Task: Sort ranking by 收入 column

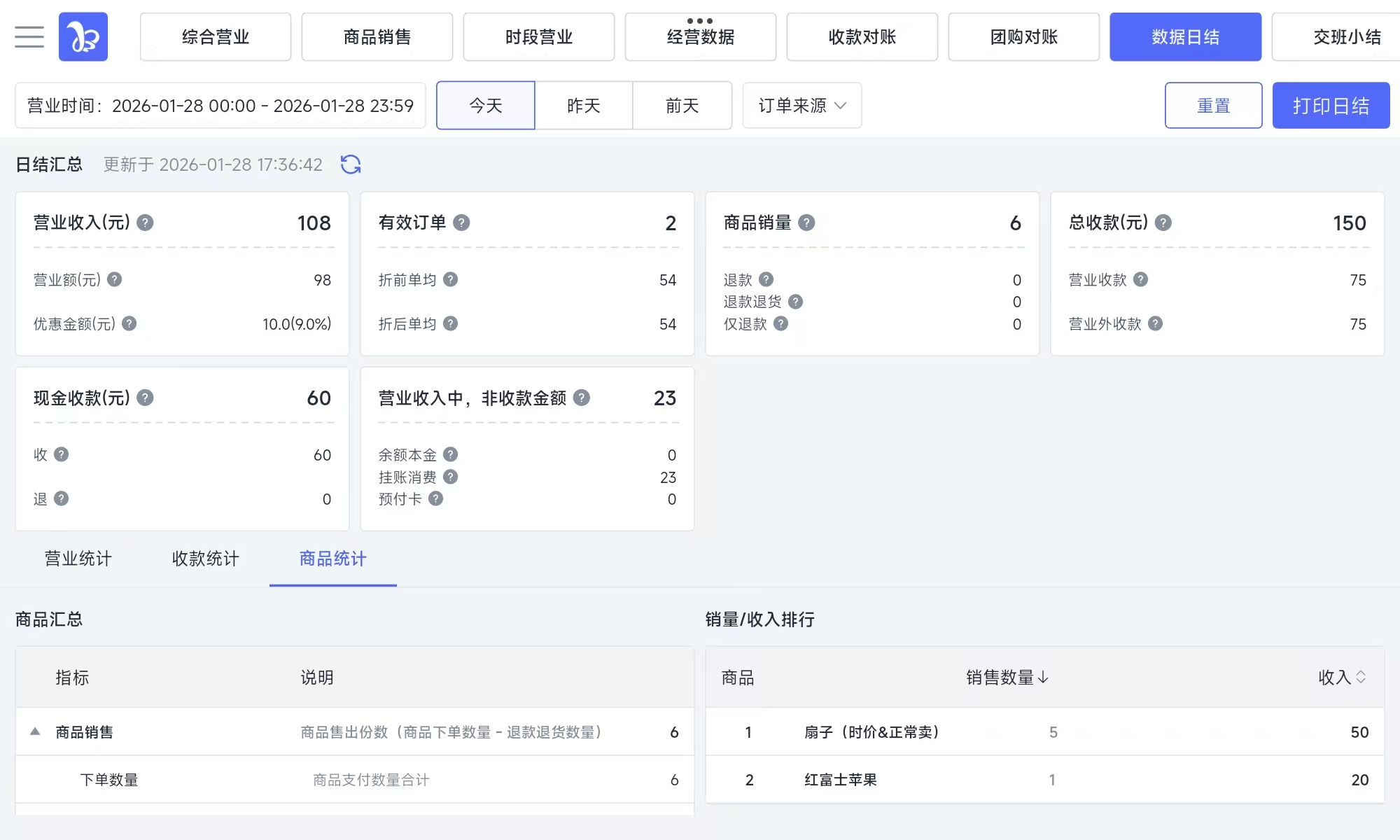Action: (1342, 677)
